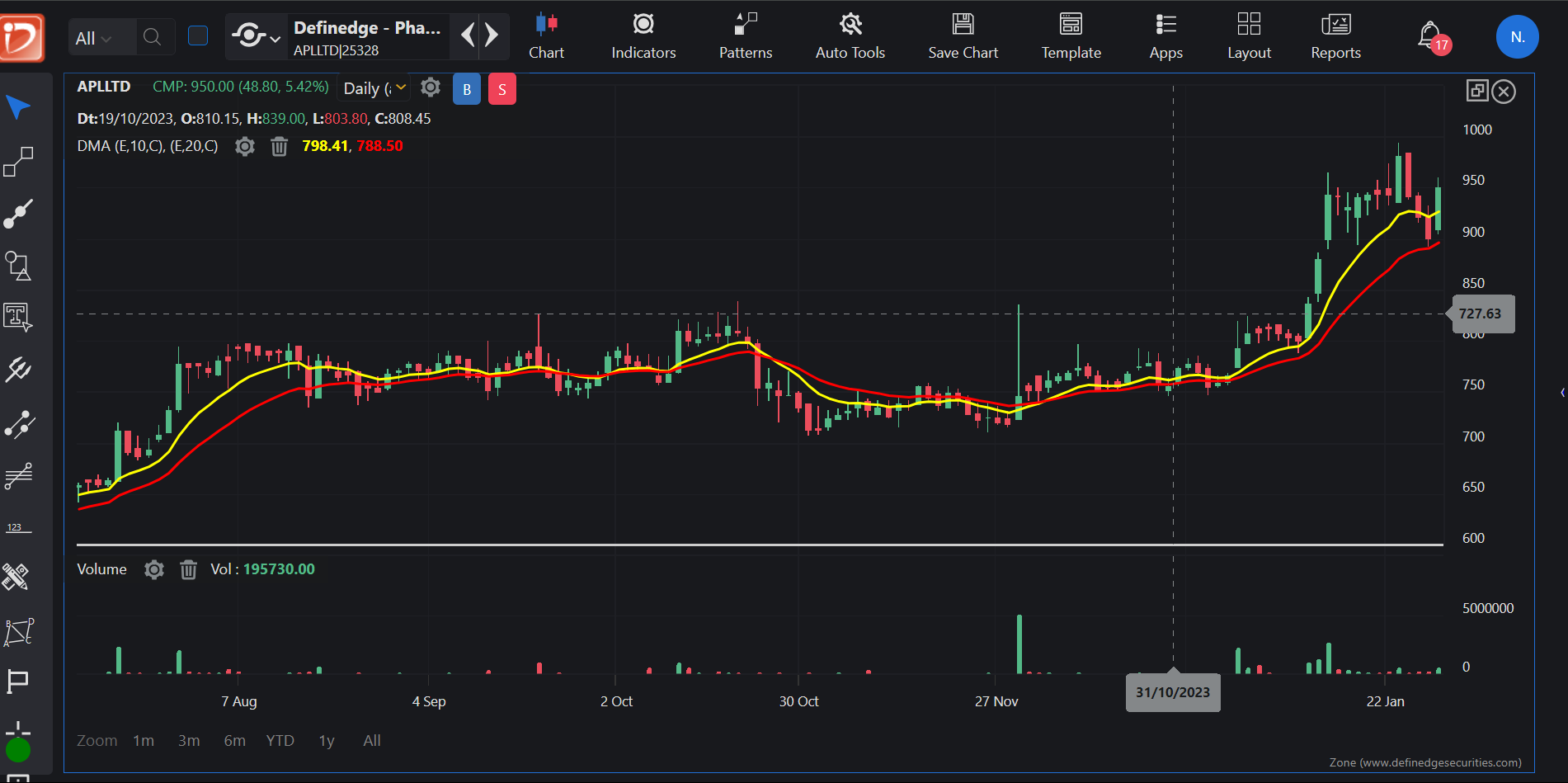Select the shapes tool

click(18, 266)
